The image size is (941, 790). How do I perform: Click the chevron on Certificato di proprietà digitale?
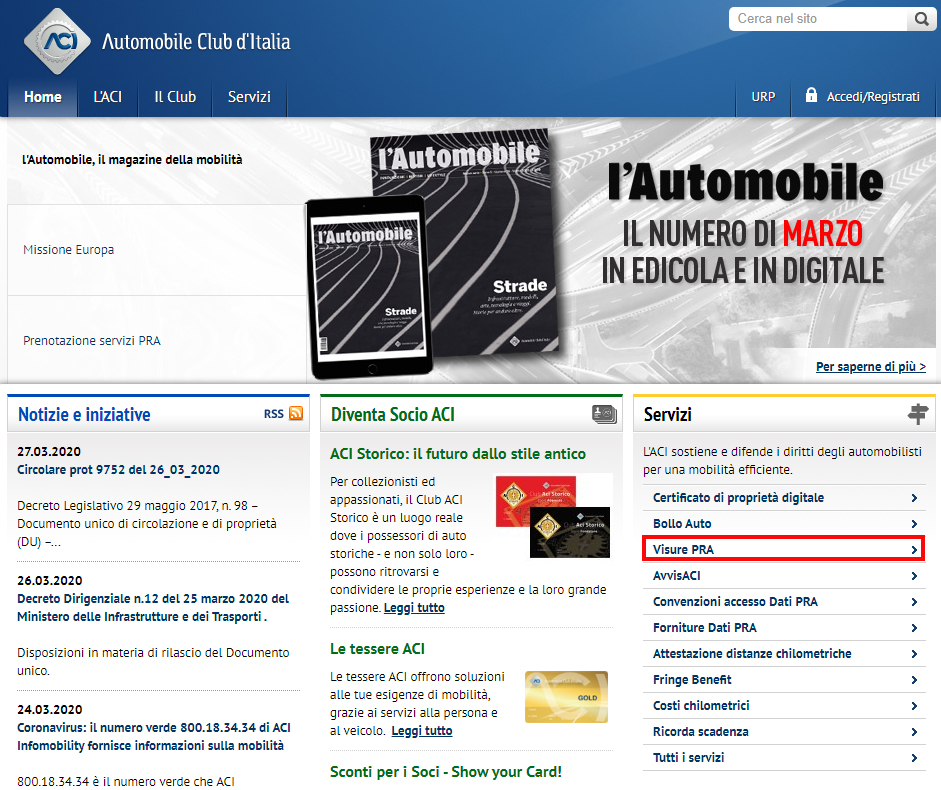[x=914, y=498]
